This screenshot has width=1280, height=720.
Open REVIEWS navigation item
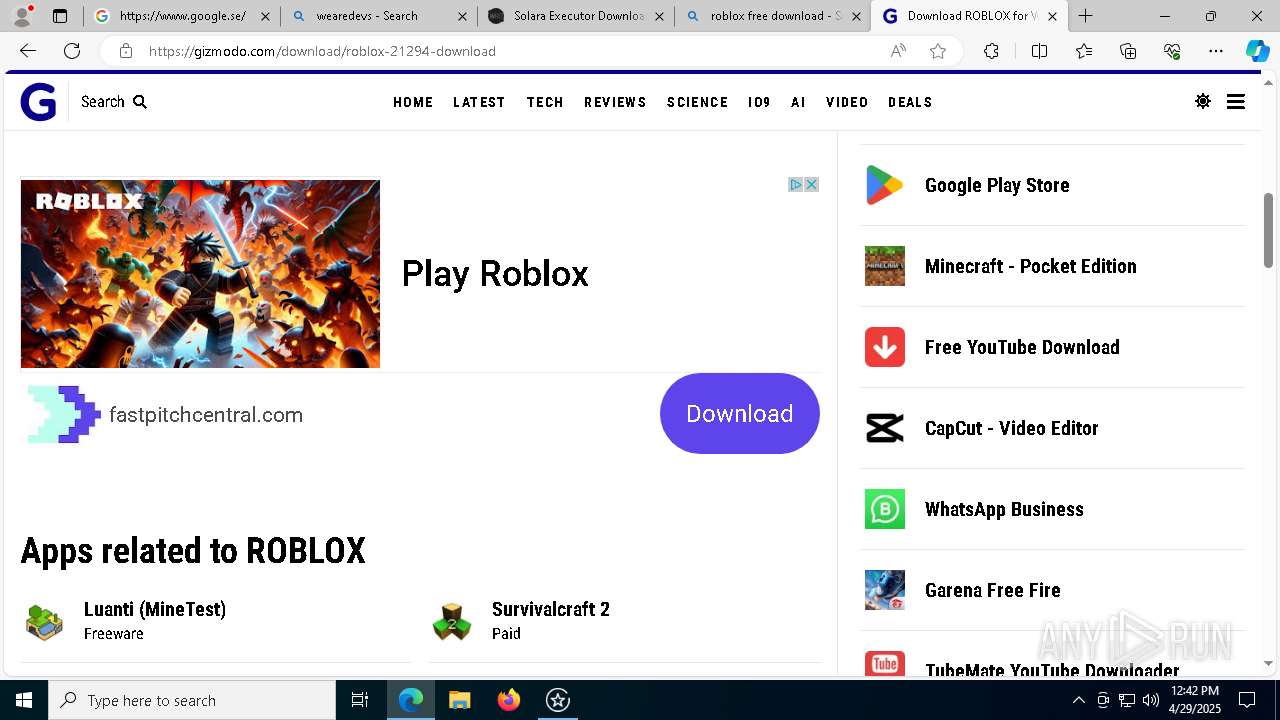pyautogui.click(x=615, y=102)
